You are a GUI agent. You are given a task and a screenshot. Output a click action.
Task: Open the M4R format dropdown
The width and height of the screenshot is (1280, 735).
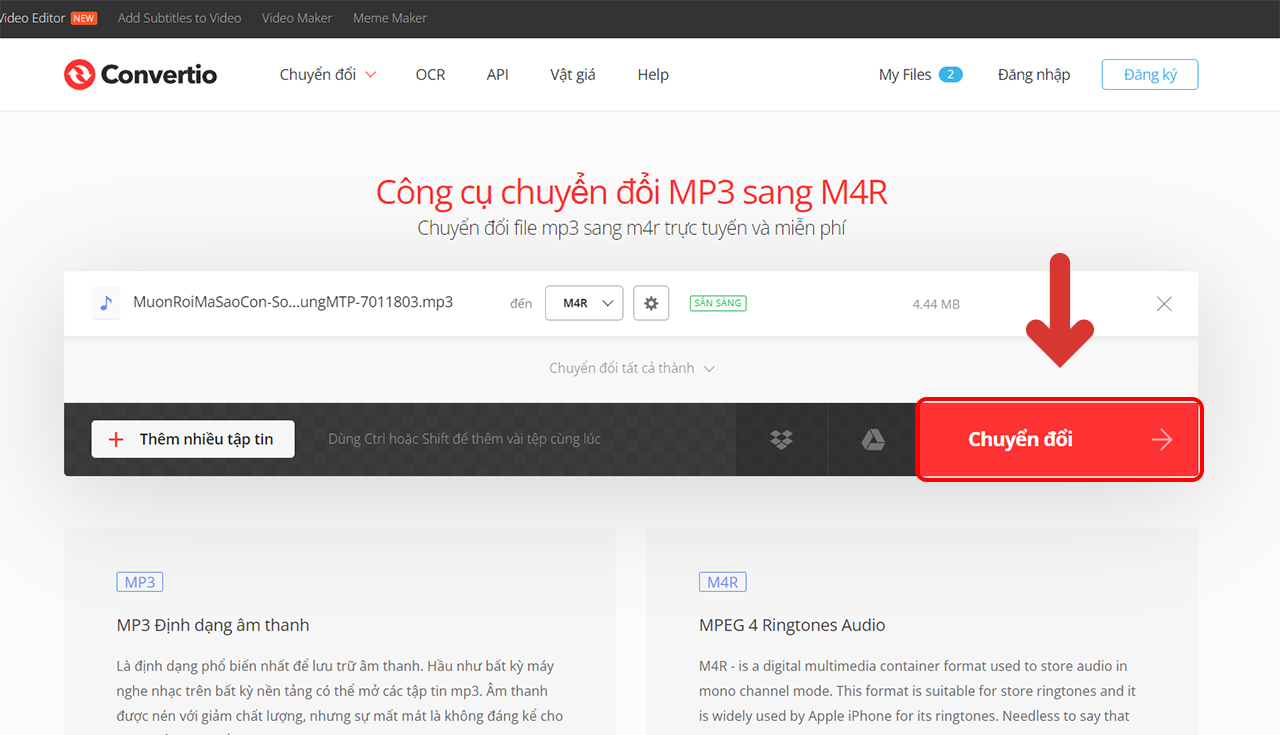click(584, 303)
